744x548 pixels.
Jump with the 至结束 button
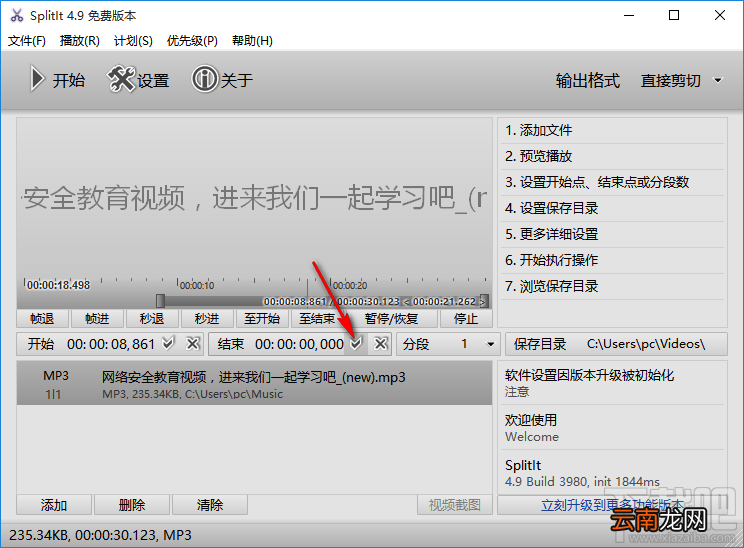(317, 318)
